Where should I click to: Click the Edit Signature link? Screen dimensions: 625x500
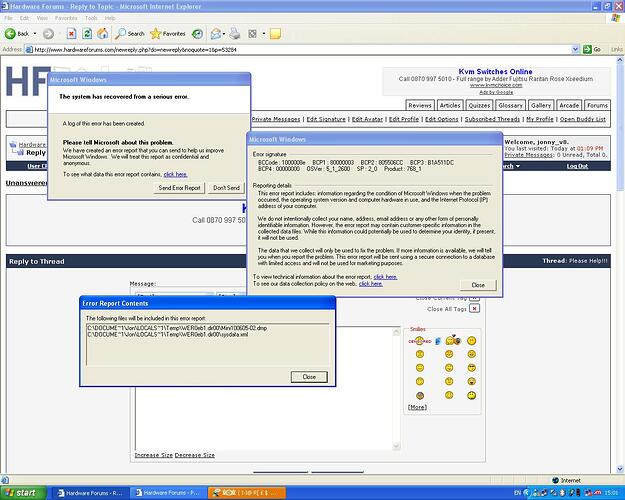tap(326, 119)
